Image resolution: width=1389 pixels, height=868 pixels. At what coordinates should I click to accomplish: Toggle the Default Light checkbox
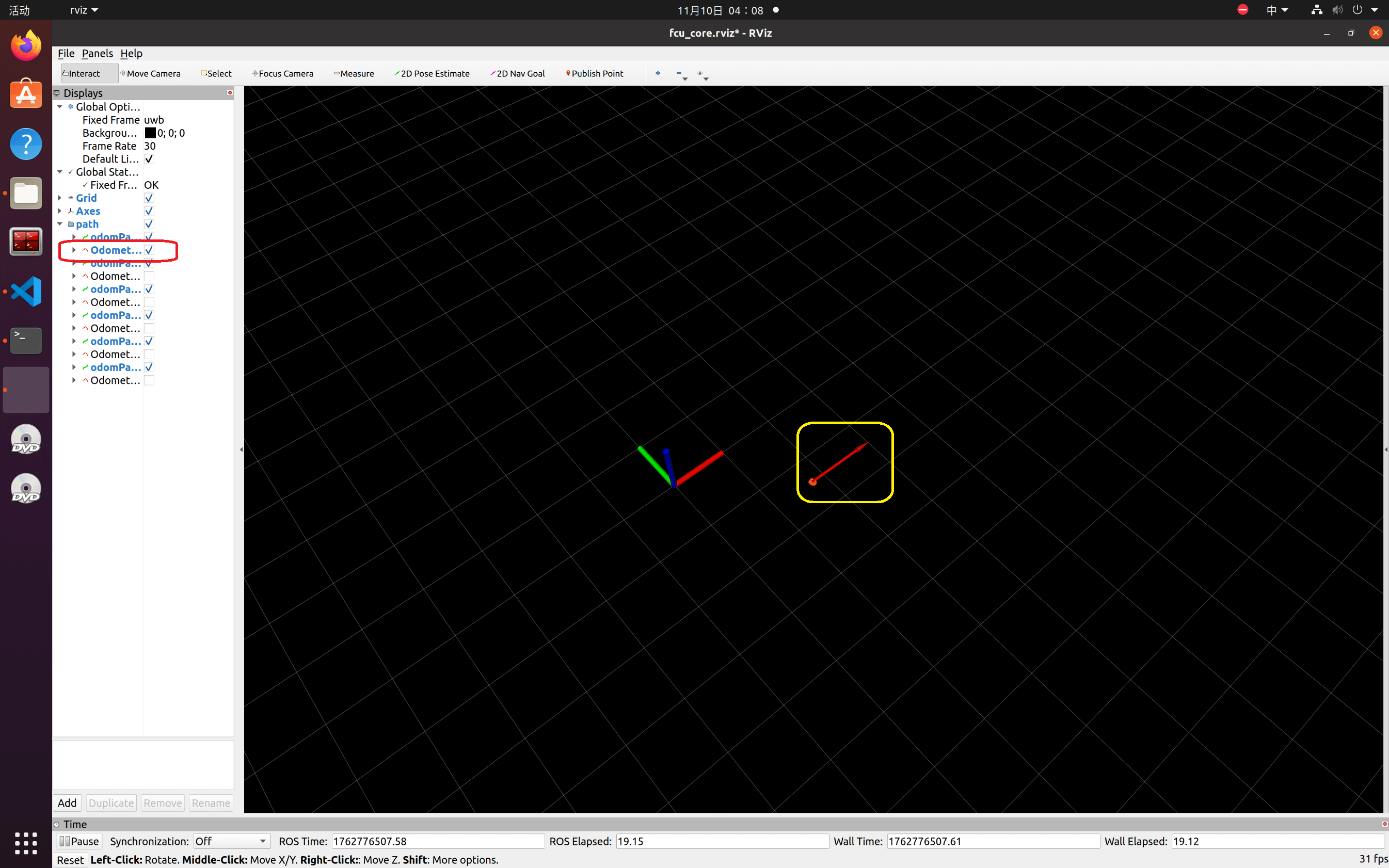(149, 159)
